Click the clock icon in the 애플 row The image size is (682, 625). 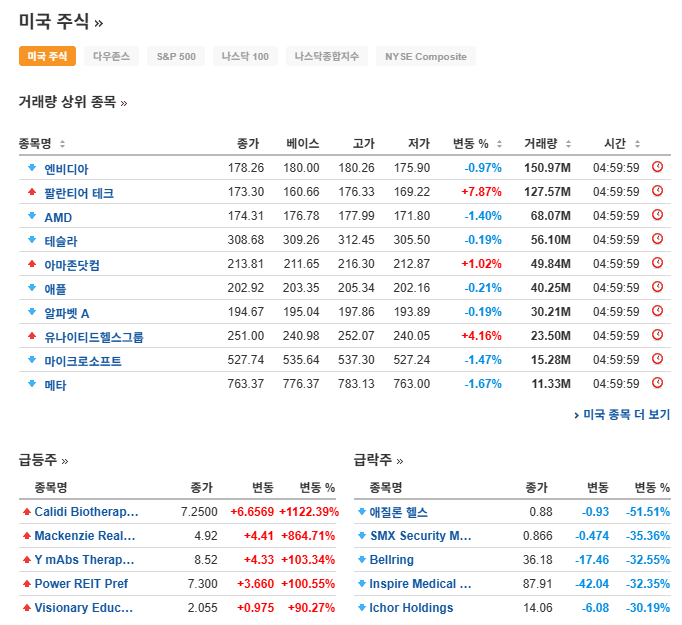[x=657, y=287]
